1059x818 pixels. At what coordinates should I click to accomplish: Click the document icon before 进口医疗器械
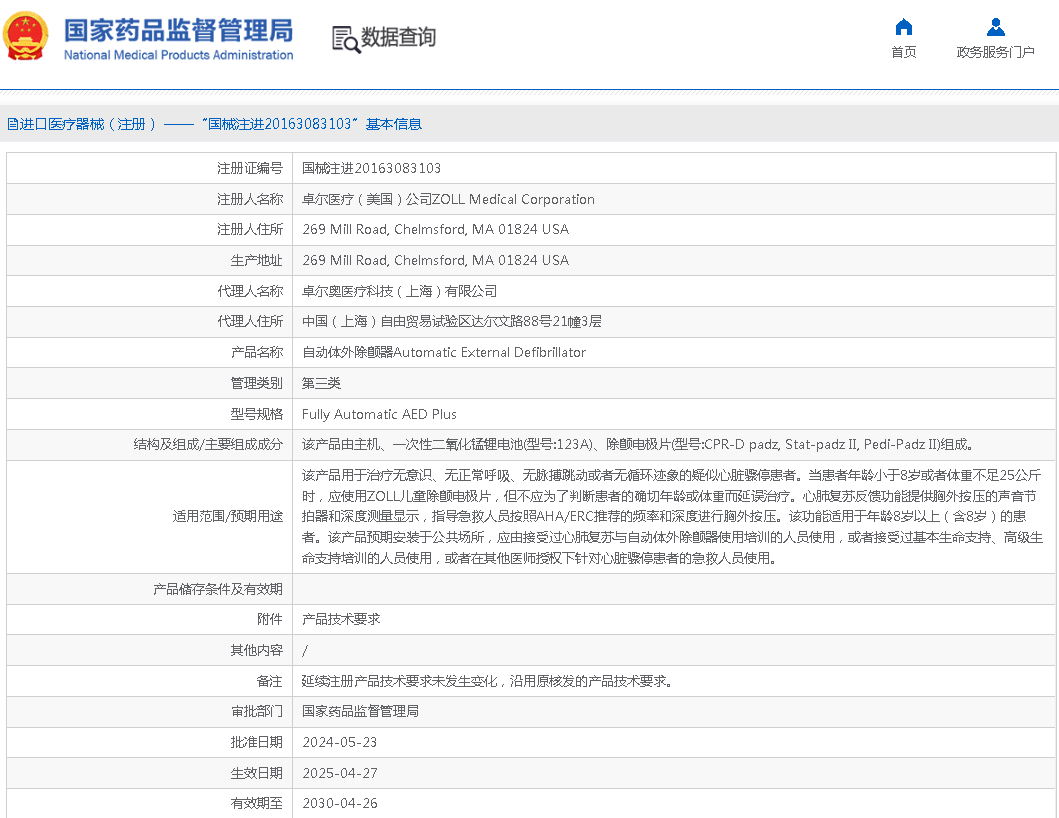point(12,125)
